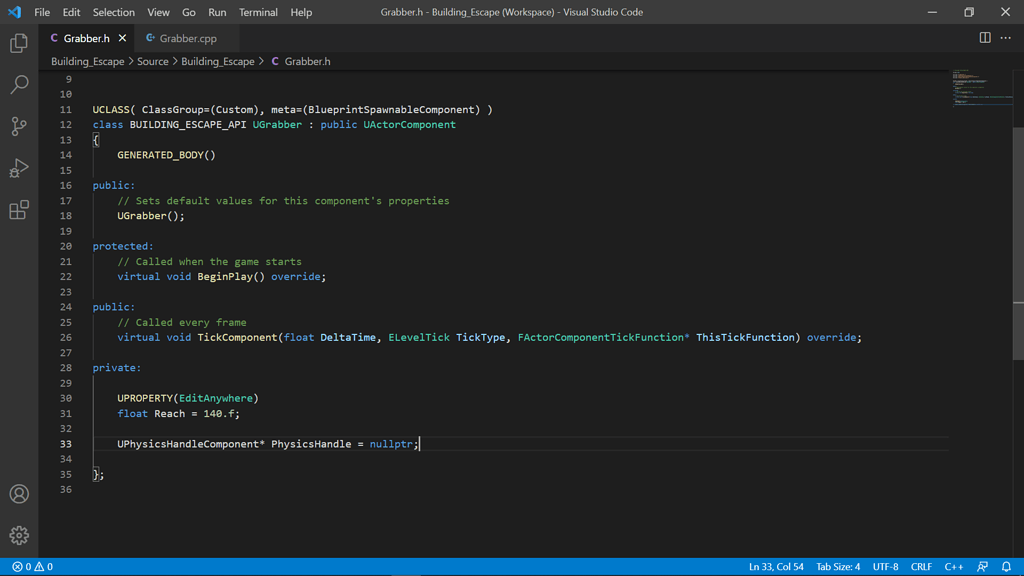Open the Extensions icon
The height and width of the screenshot is (576, 1024).
coord(18,210)
